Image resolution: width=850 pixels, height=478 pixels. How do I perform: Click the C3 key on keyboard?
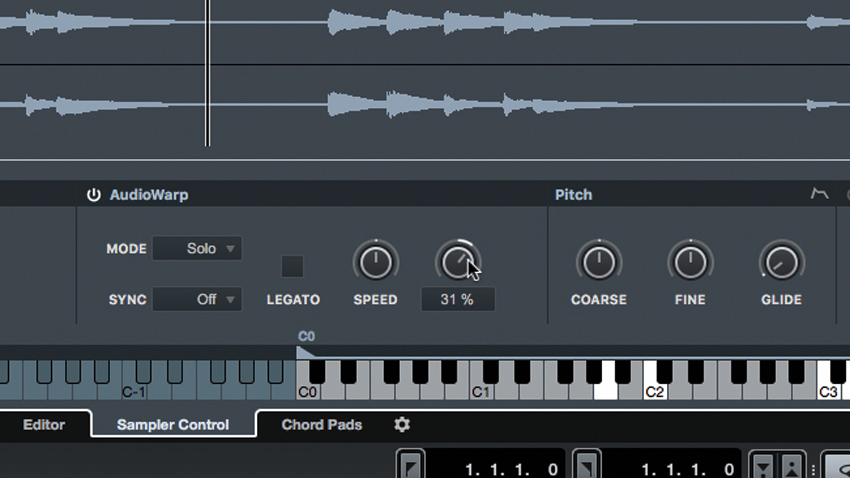[x=827, y=391]
